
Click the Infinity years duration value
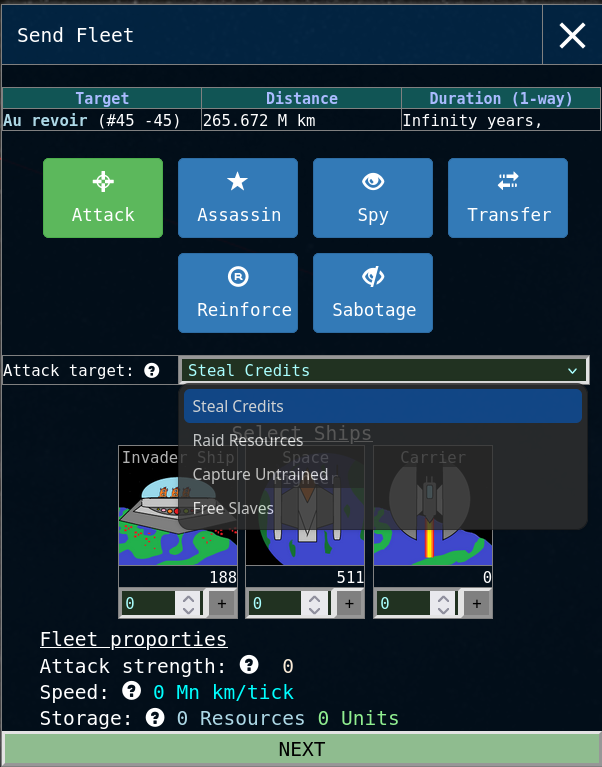pos(472,120)
